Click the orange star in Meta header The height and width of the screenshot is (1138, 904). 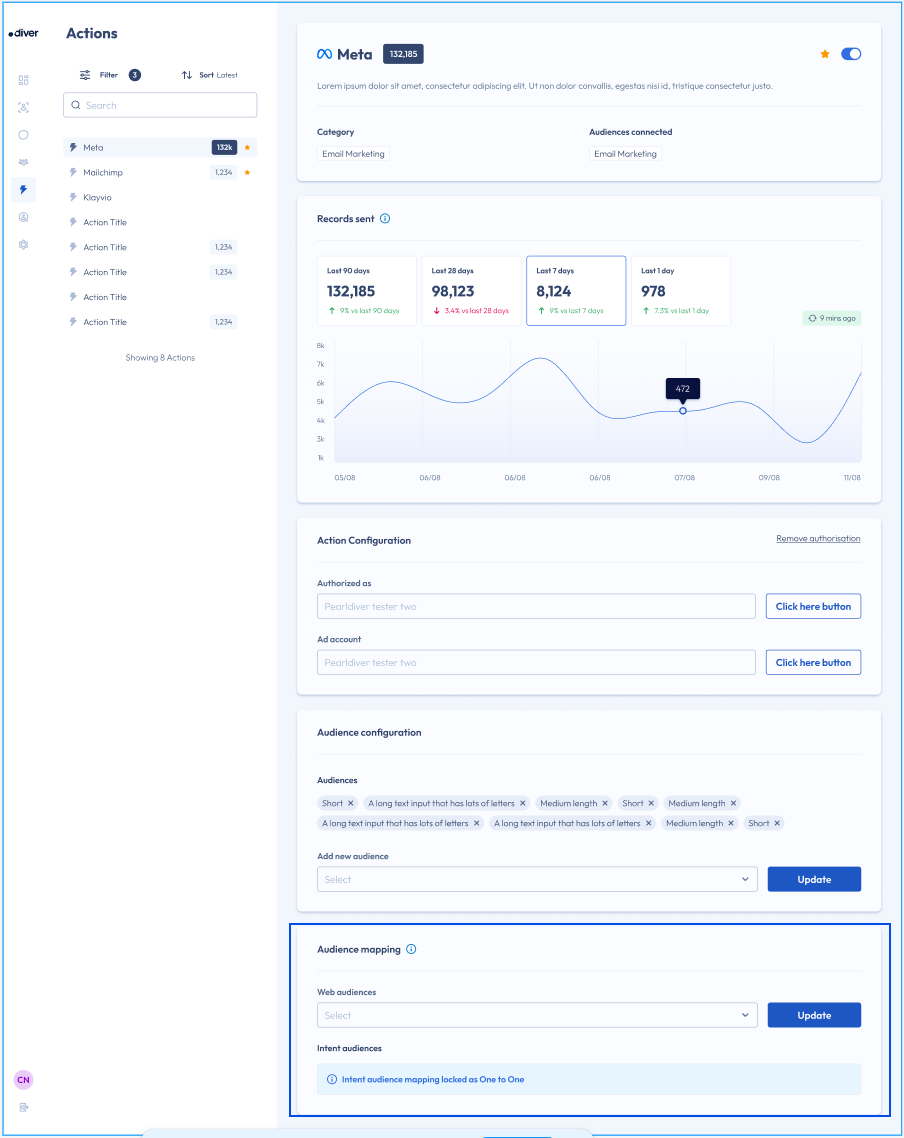(x=825, y=54)
